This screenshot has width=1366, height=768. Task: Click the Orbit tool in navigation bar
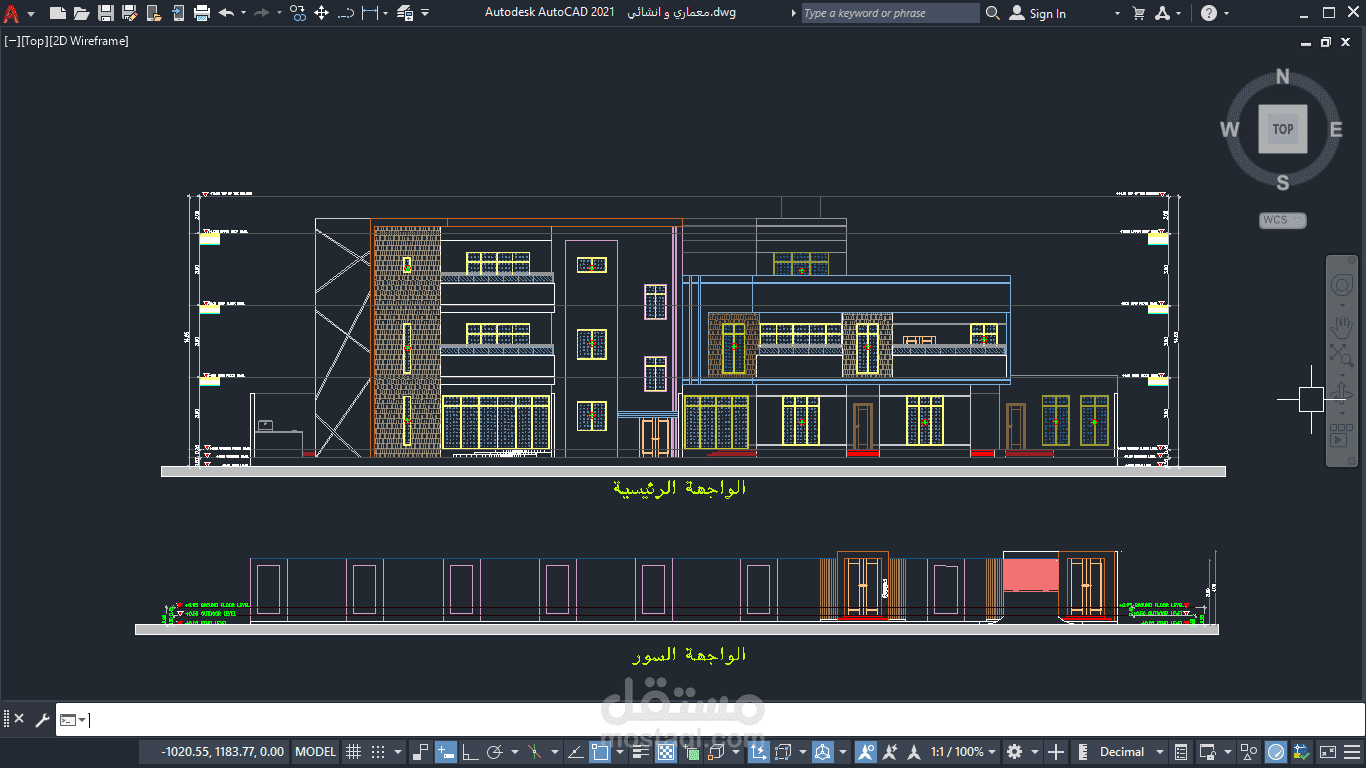[1341, 391]
